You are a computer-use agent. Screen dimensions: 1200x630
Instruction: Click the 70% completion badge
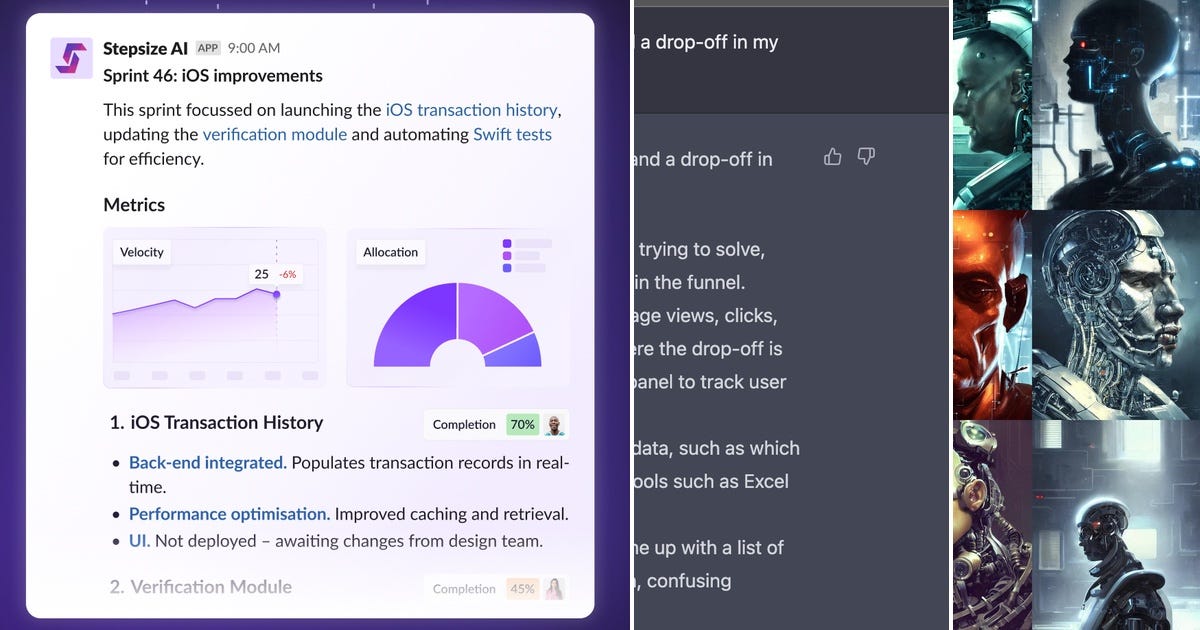coord(522,424)
